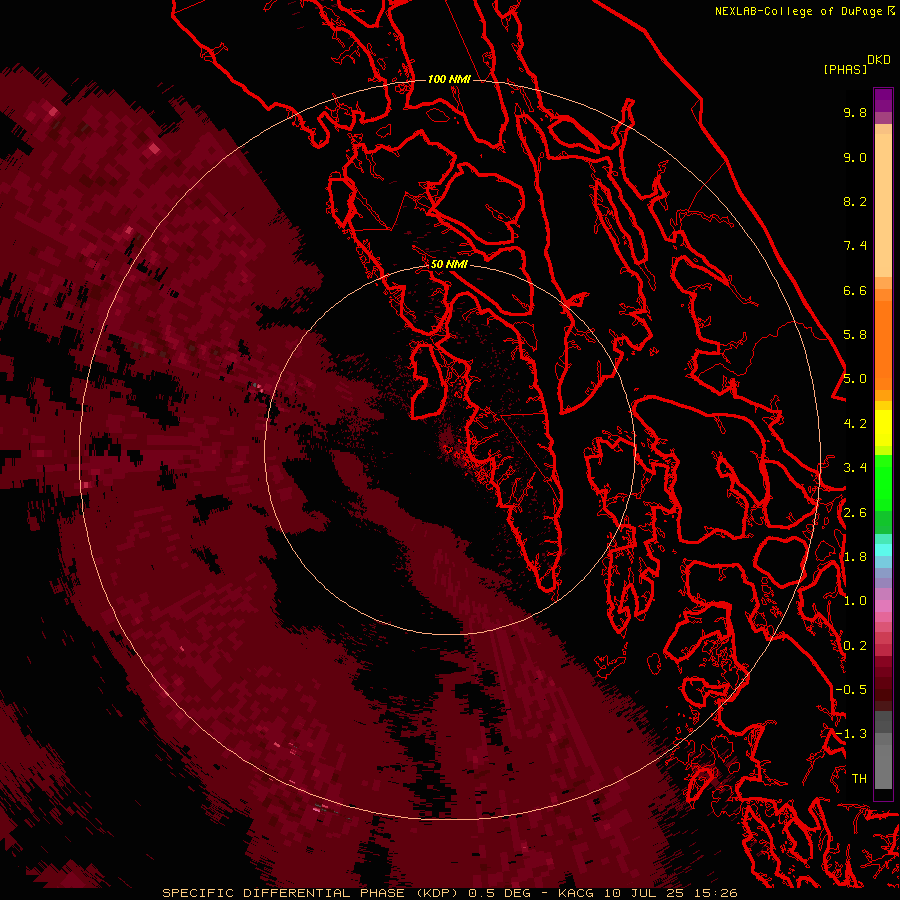900x900 pixels.
Task: Pick the yellow segment of color bar
Action: (883, 428)
